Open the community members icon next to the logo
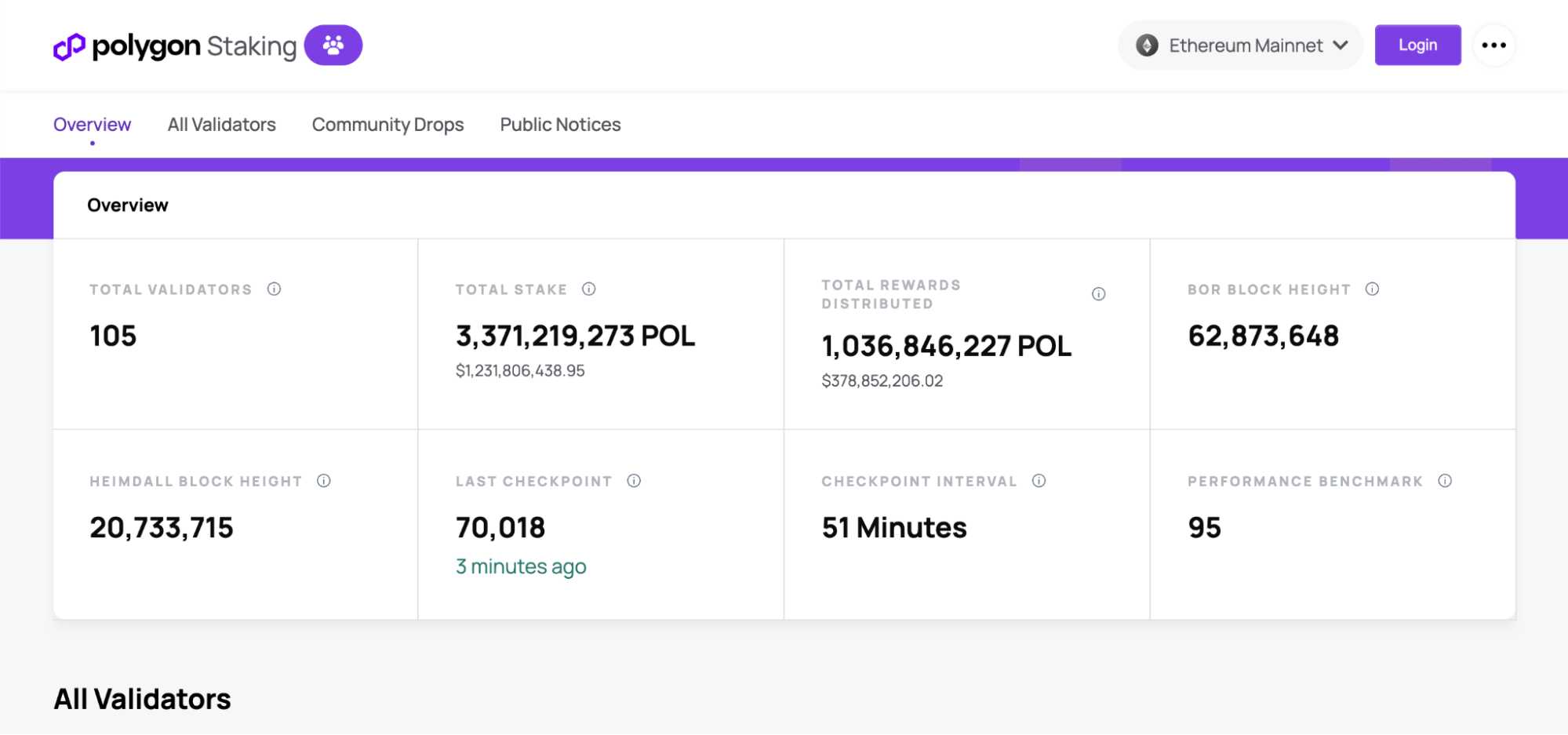This screenshot has width=1568, height=735. pos(333,45)
